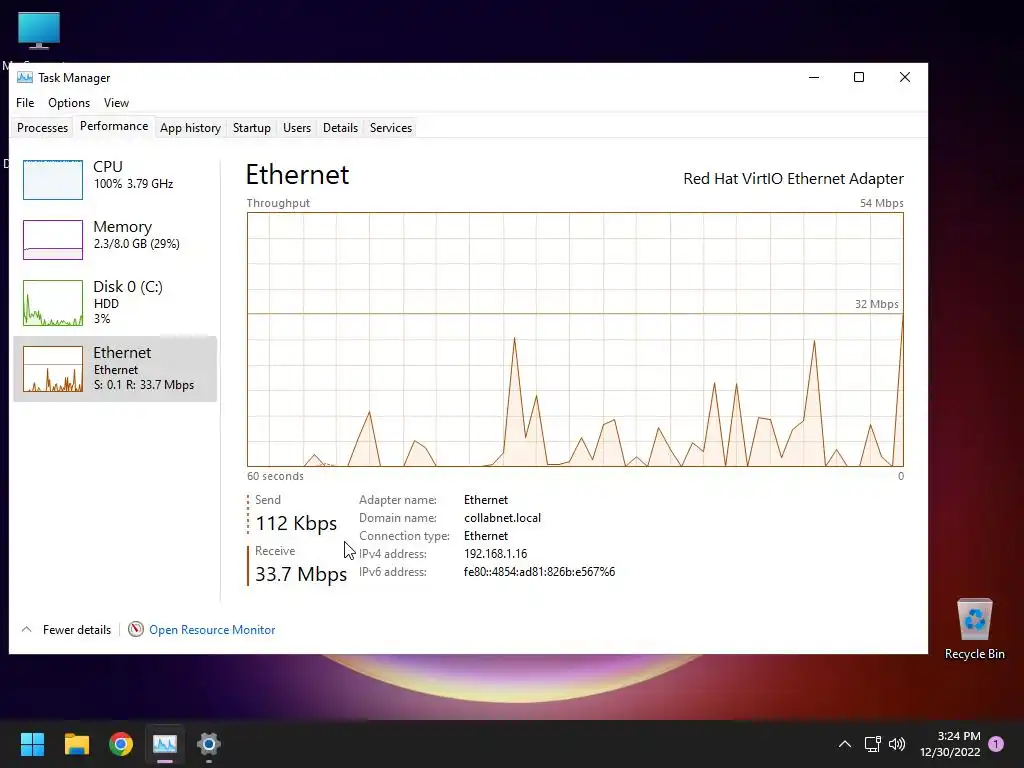Click the Red Hat VirtIO Ethernet Adapter label

[793, 179]
